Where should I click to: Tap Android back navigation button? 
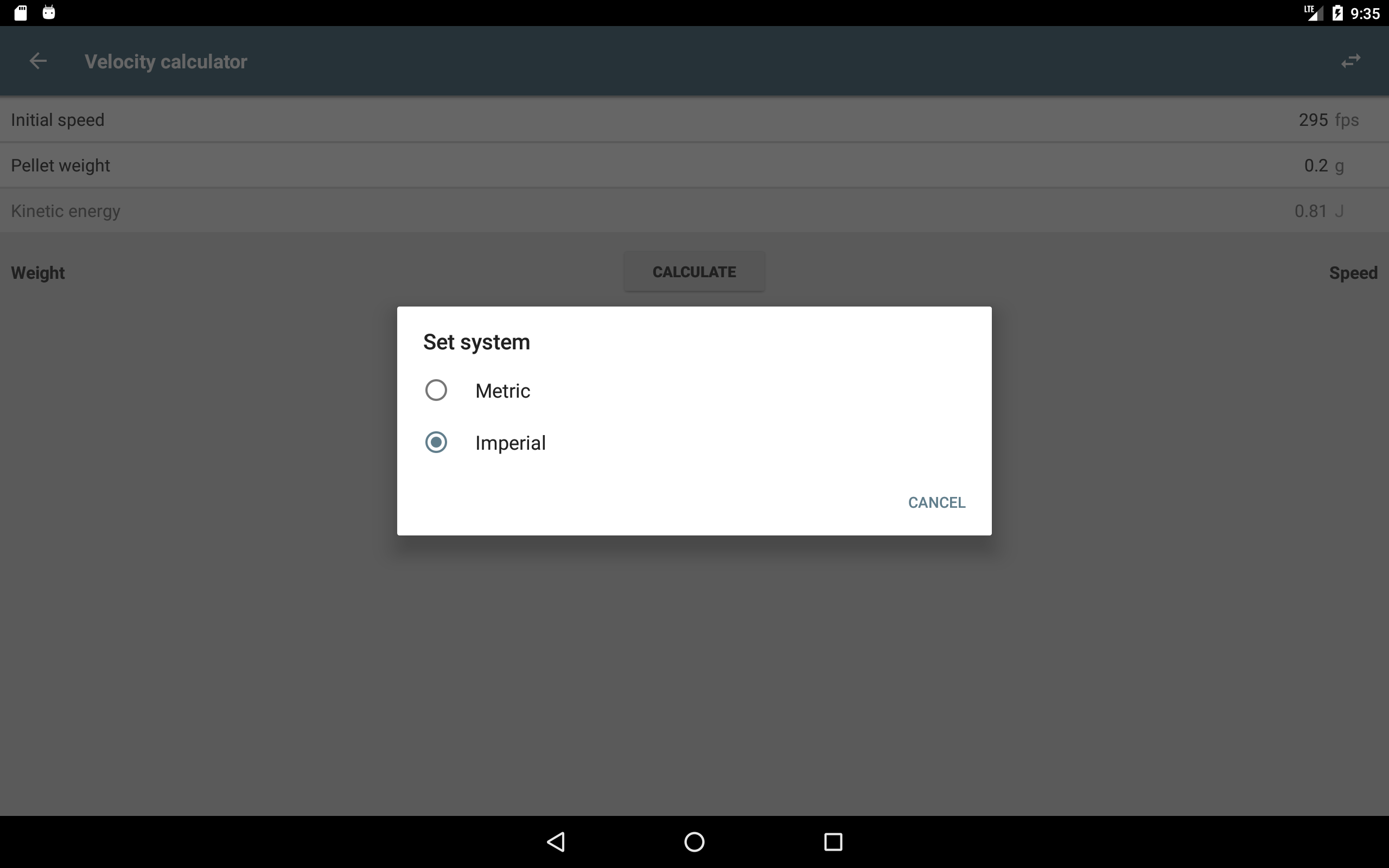[556, 841]
